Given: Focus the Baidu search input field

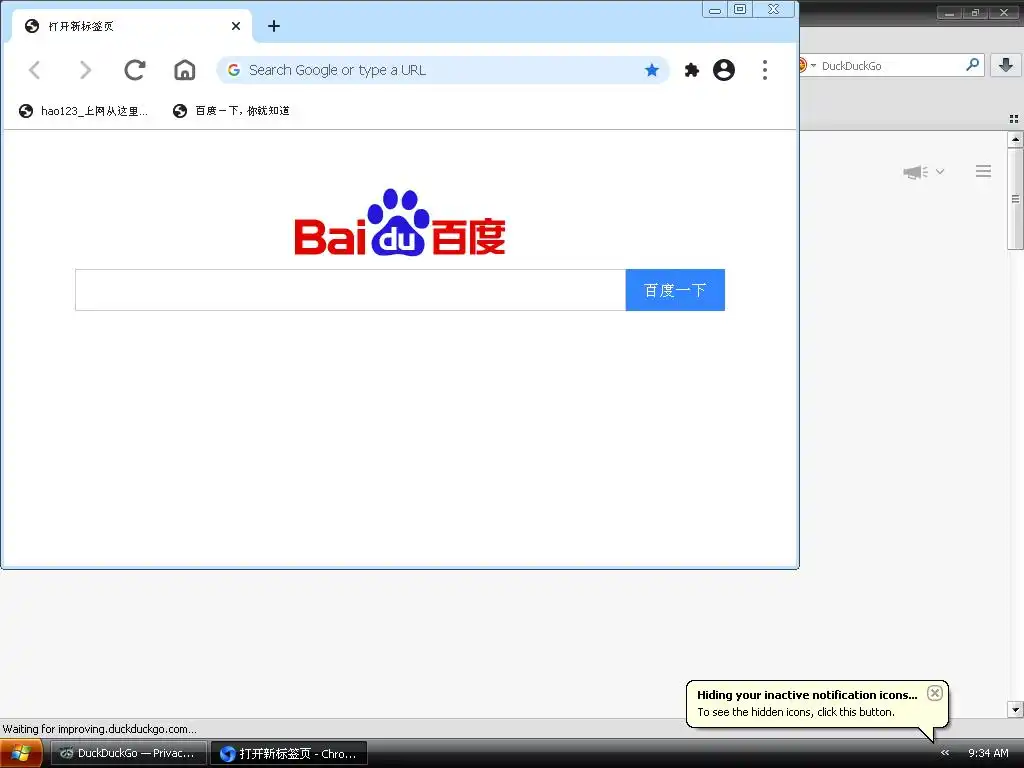Looking at the screenshot, I should coord(350,290).
